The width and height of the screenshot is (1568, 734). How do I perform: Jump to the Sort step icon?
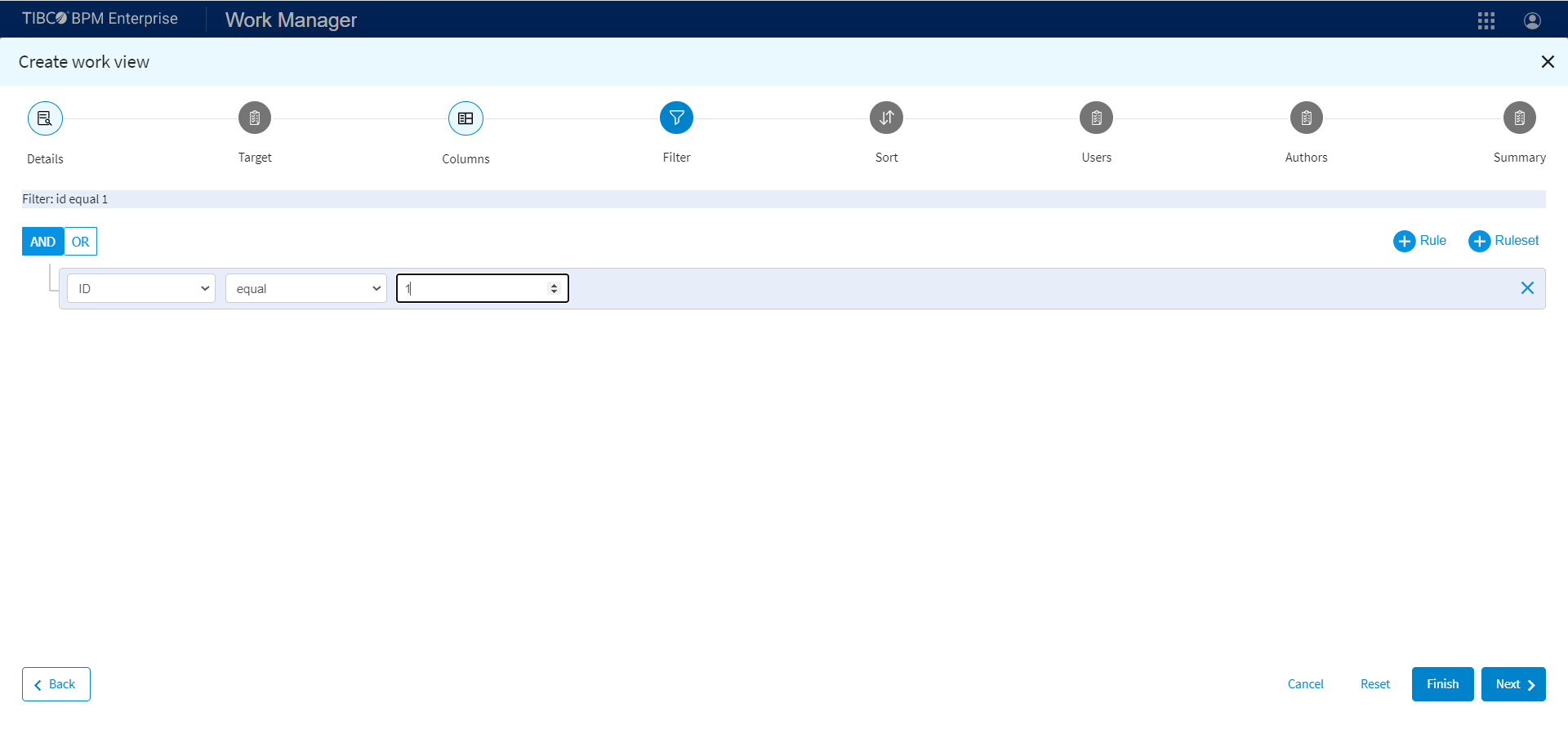click(886, 118)
